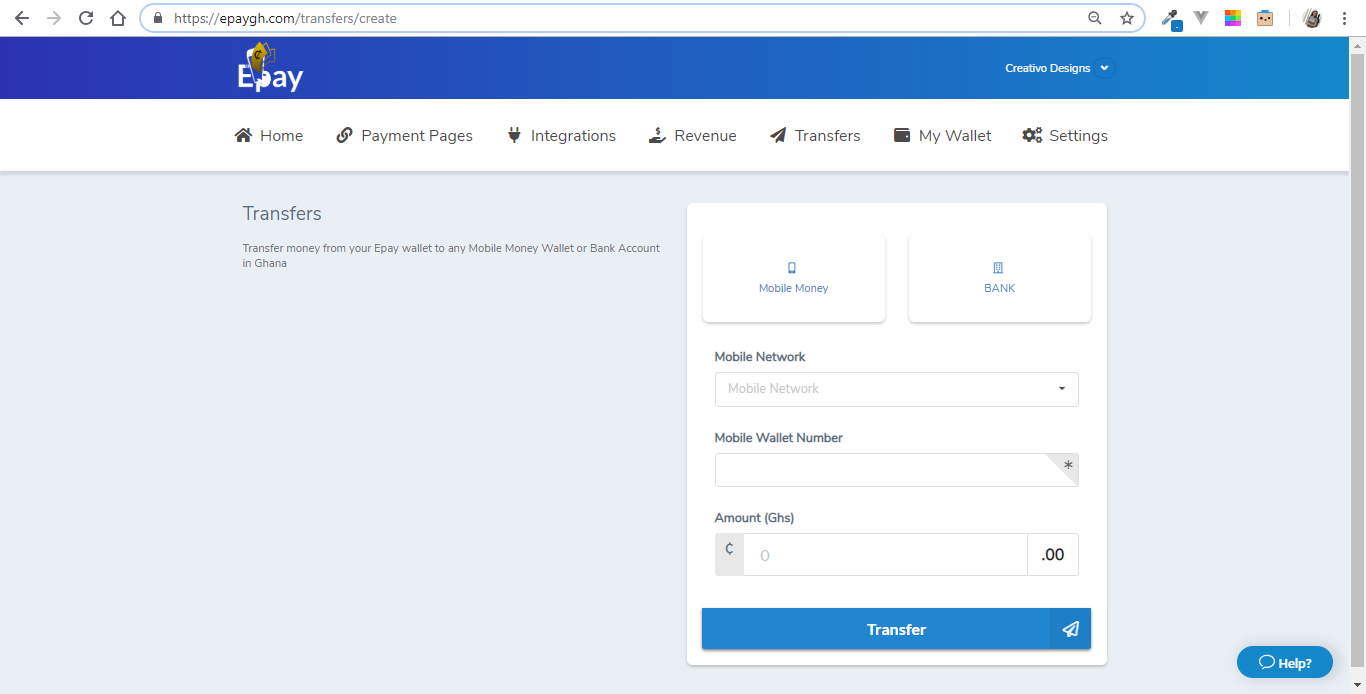Viewport: 1366px width, 694px height.
Task: Click the Epay logo
Action: click(270, 68)
